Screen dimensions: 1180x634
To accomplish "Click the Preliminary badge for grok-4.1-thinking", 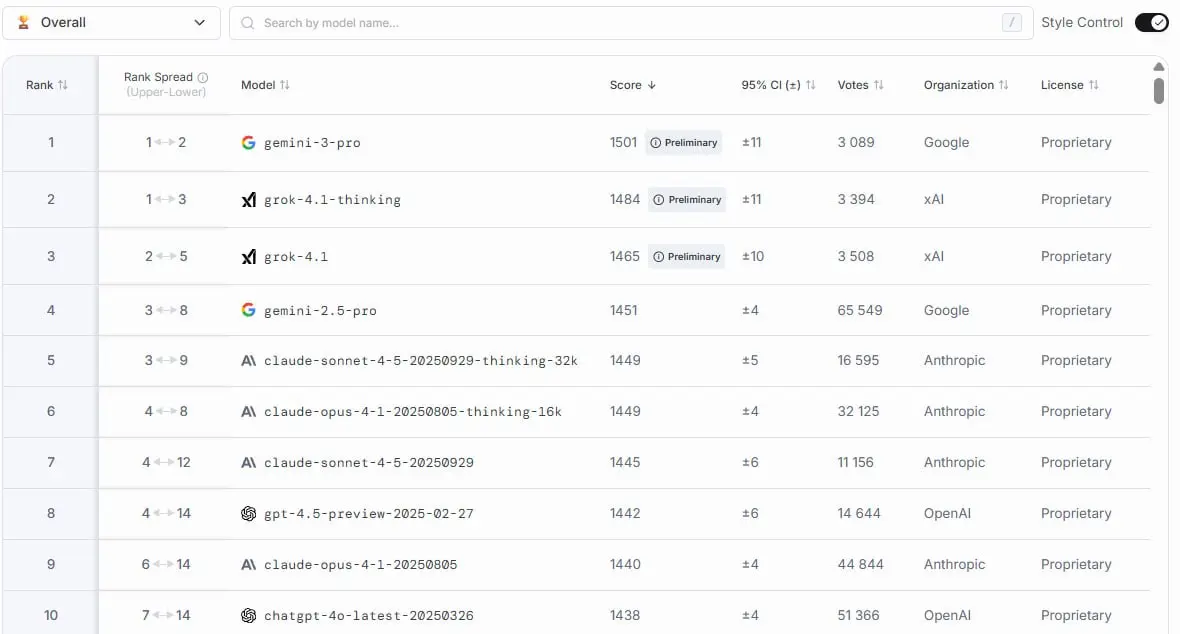I will [x=687, y=200].
